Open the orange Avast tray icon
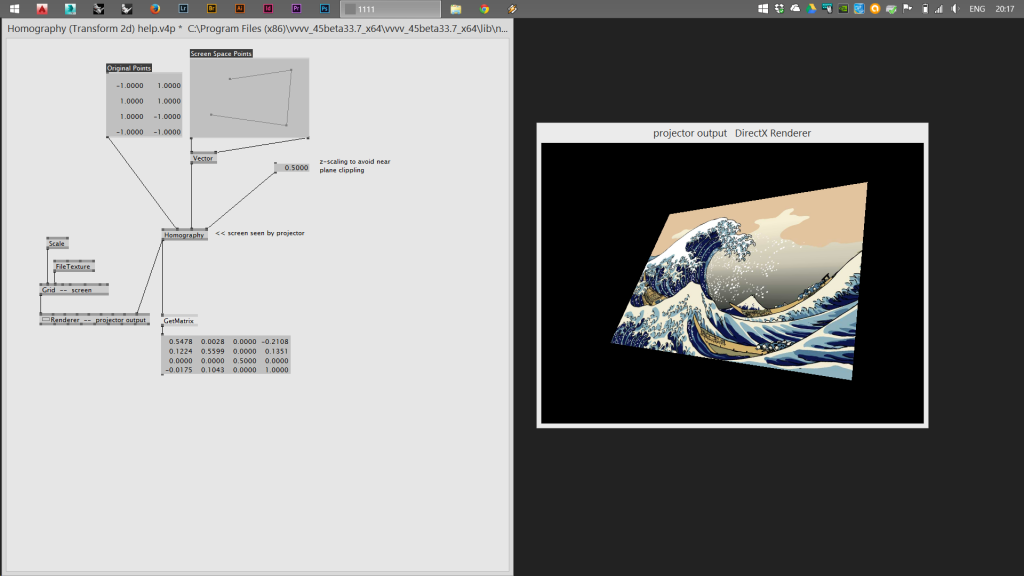The image size is (1024, 576). [875, 8]
